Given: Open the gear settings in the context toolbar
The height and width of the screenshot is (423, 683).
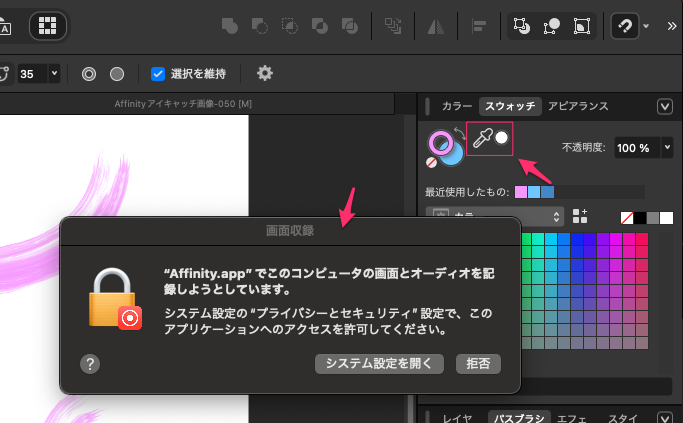Looking at the screenshot, I should point(264,73).
